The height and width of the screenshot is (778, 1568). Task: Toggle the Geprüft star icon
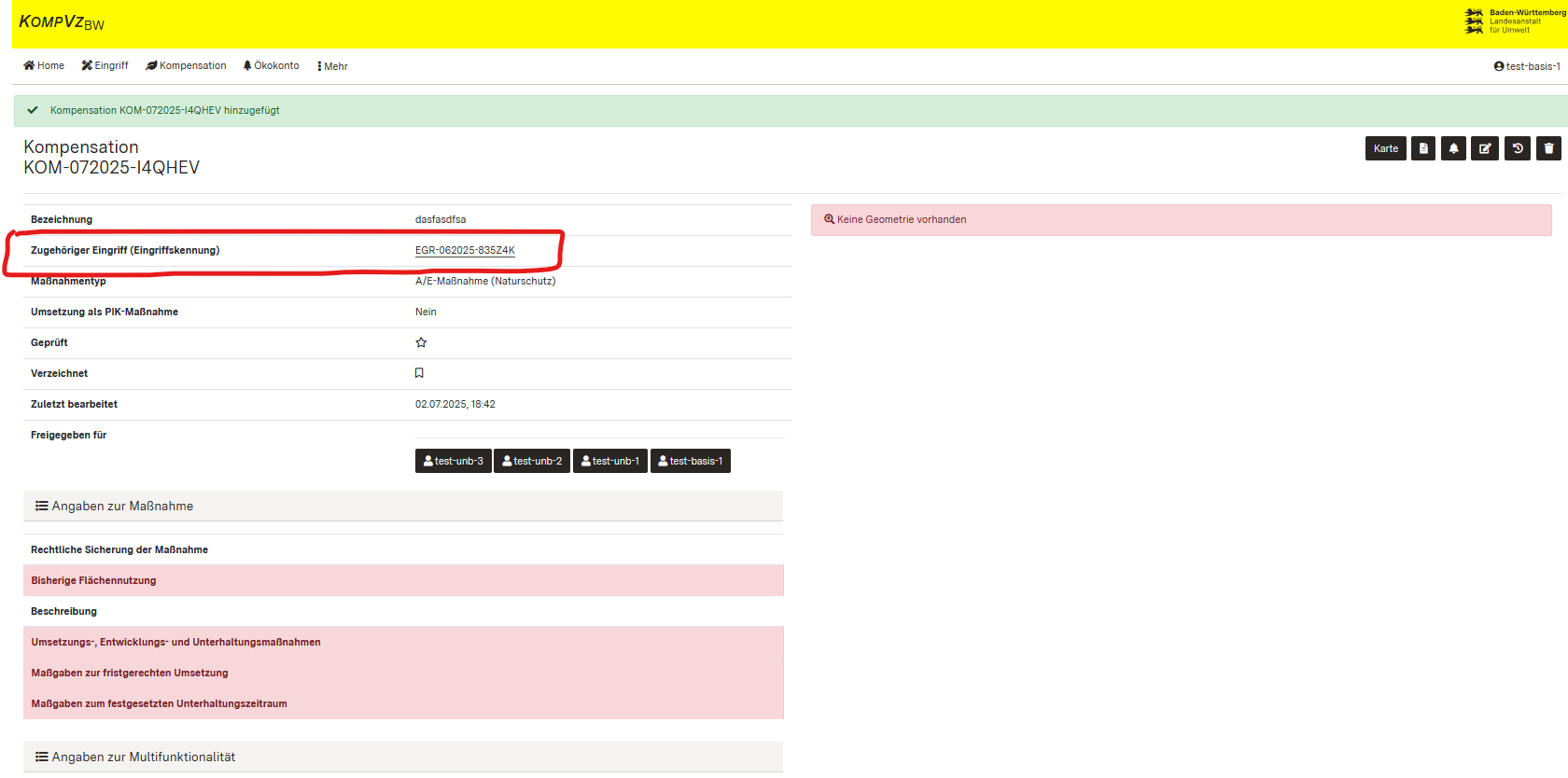[421, 342]
